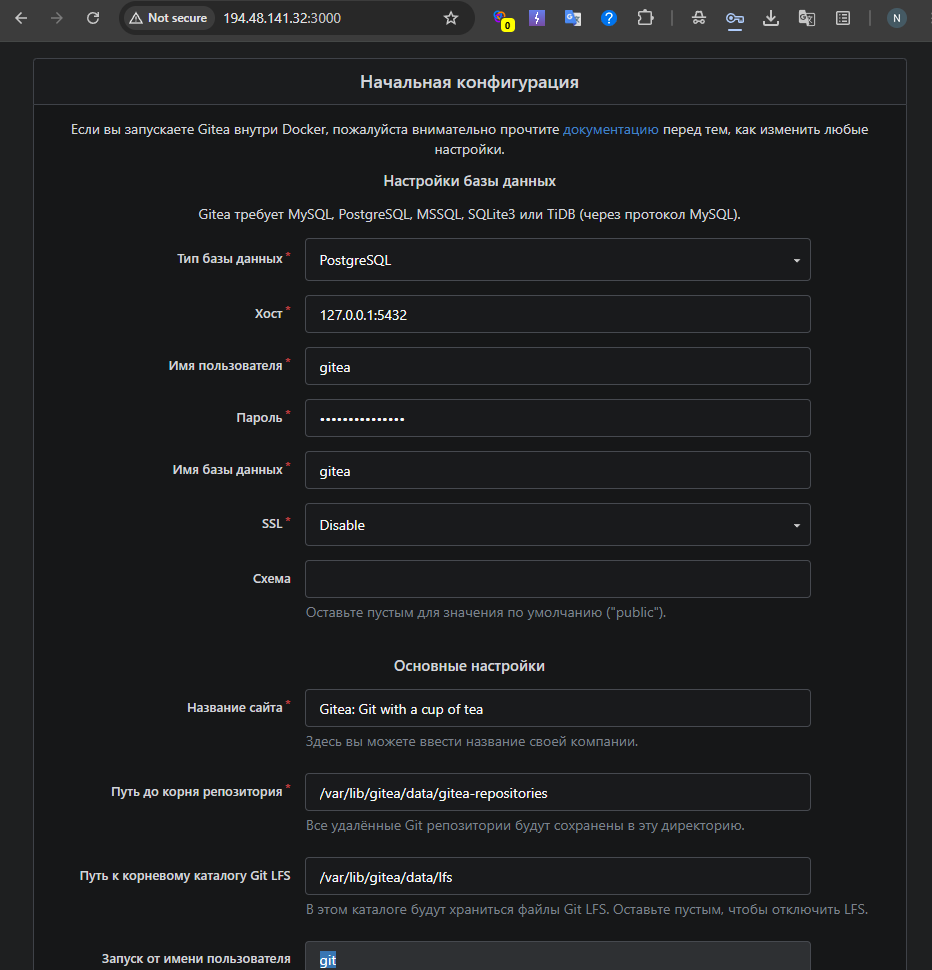This screenshot has height=970, width=932.
Task: Click the hint about отключить LFS
Action: click(x=587, y=910)
